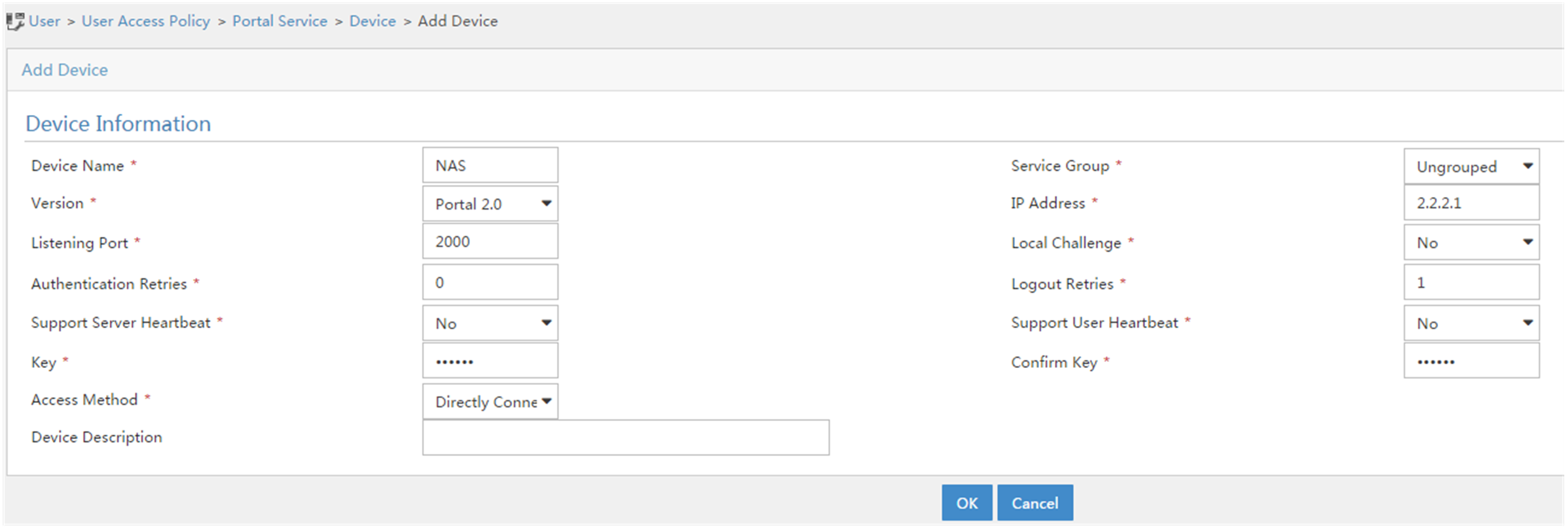Click the OK button
Screen dimensions: 1568x530
(x=967, y=503)
